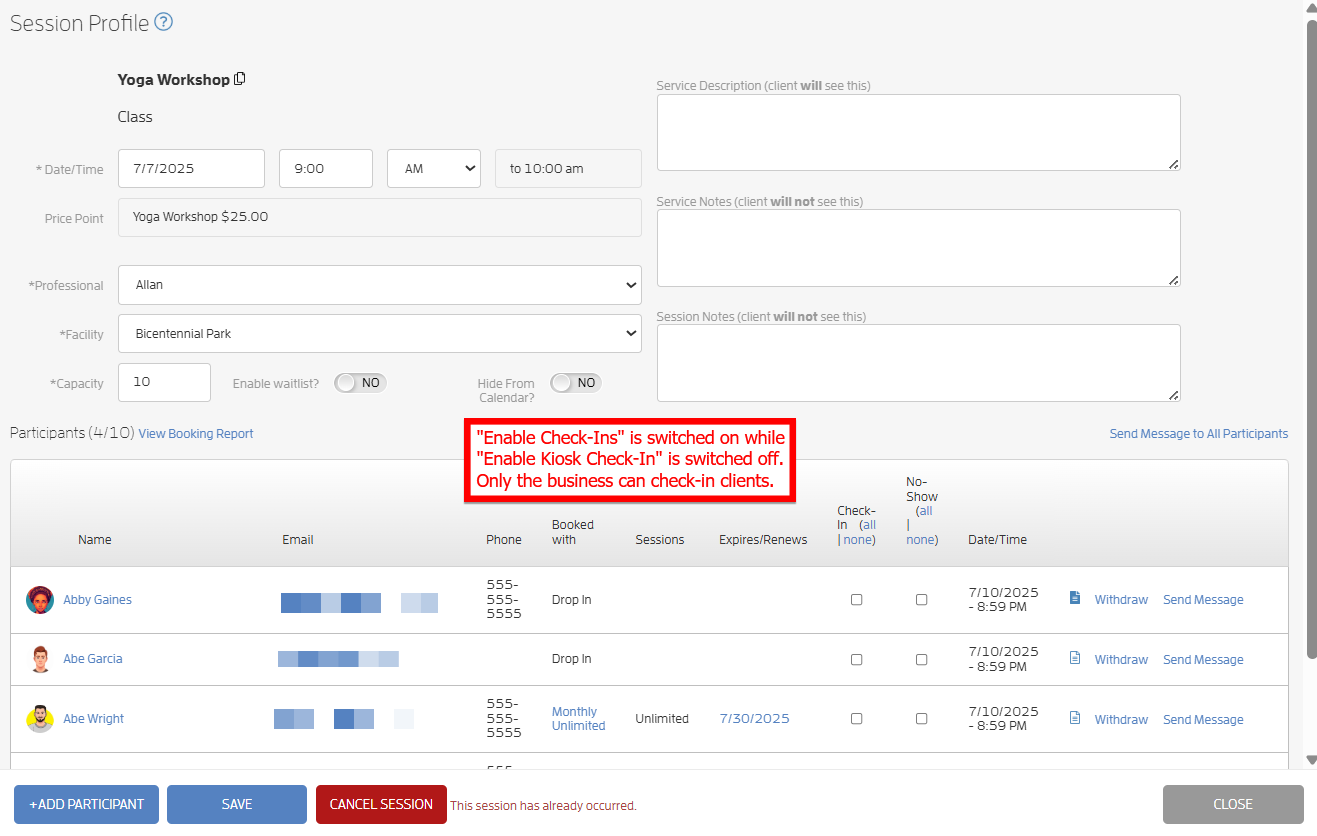
Task: Send Message to Abe Wright
Action: point(1203,719)
